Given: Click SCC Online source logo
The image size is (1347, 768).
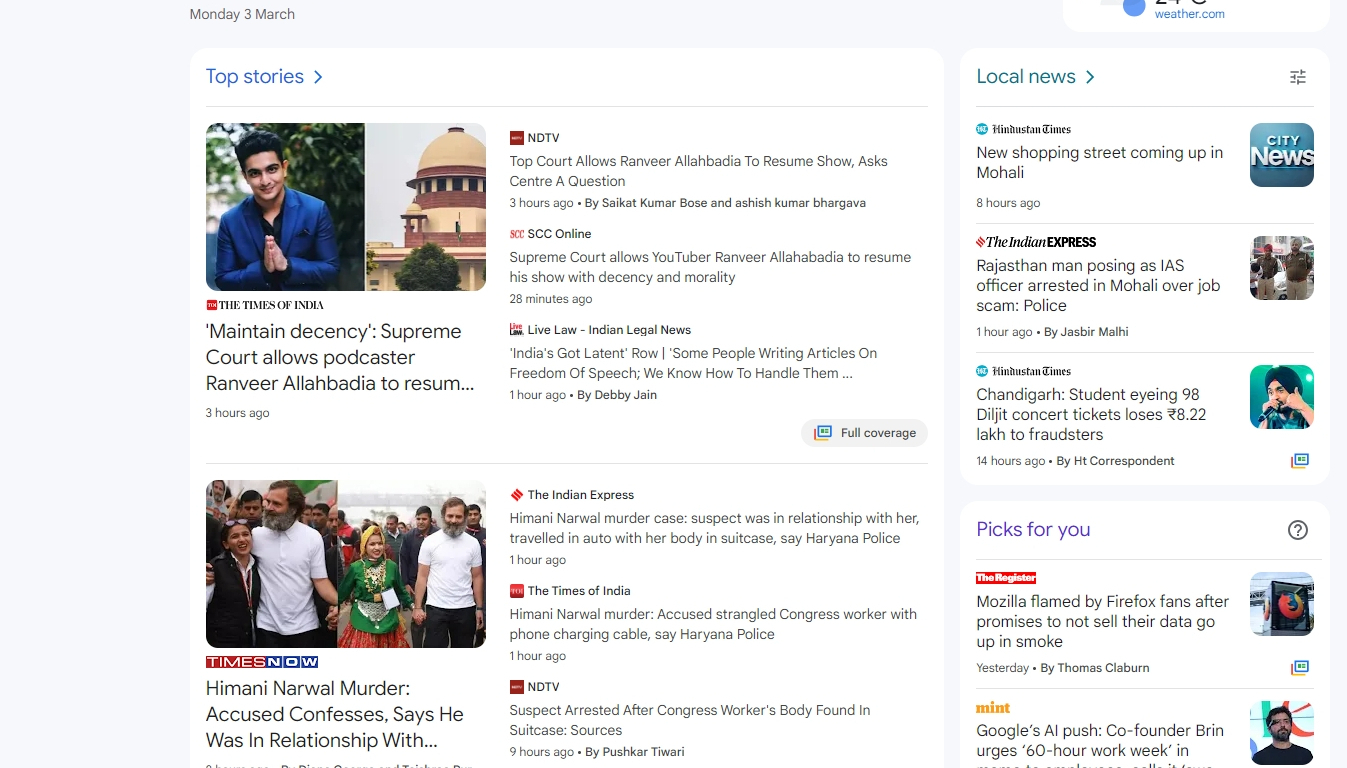Looking at the screenshot, I should coord(517,234).
